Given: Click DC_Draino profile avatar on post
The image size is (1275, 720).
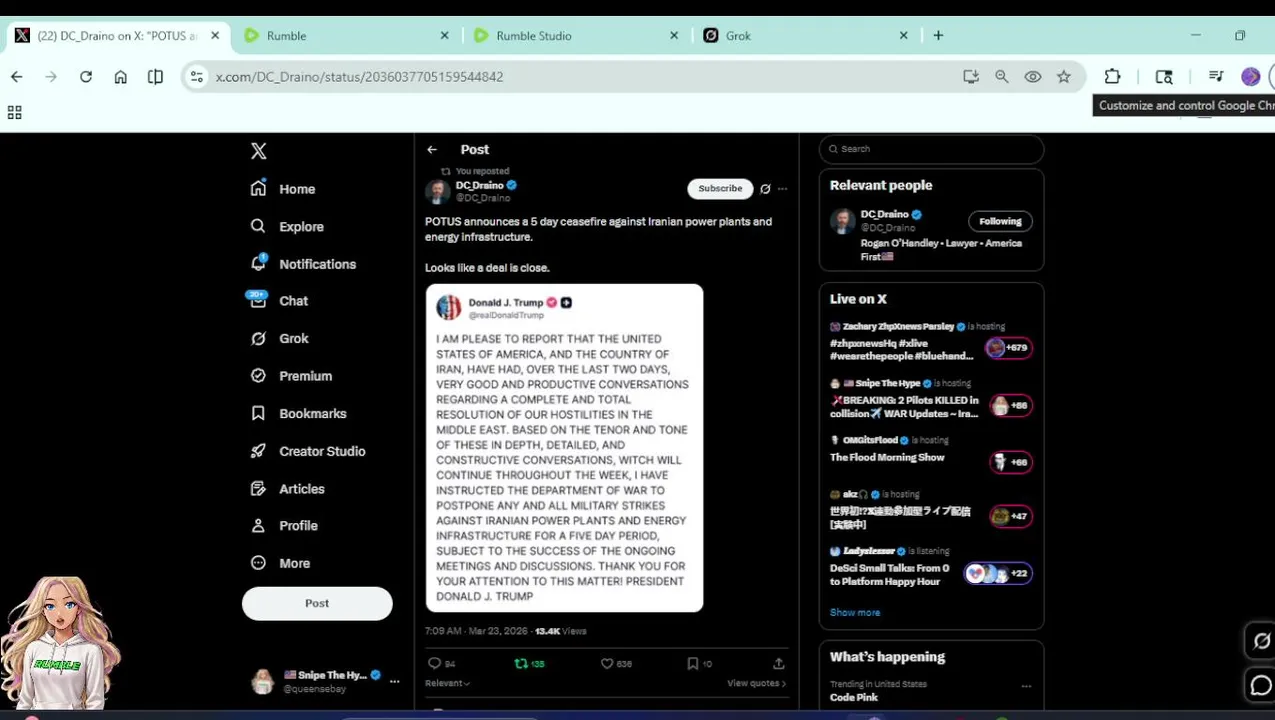Looking at the screenshot, I should (x=438, y=192).
